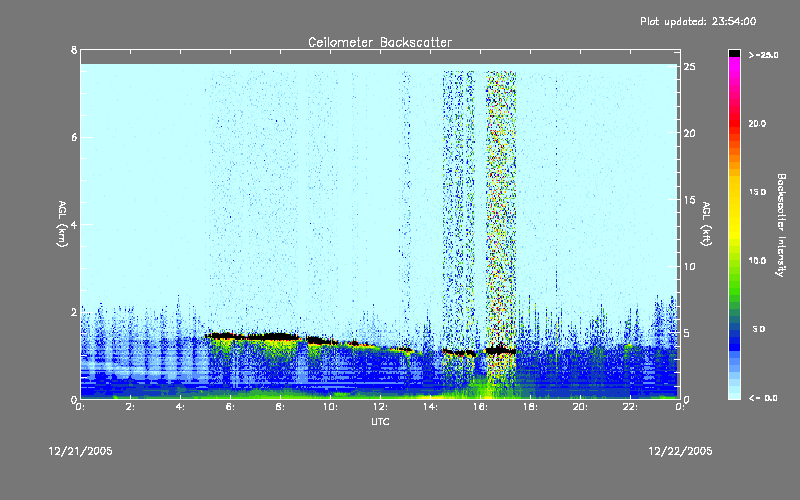This screenshot has height=500, width=800.
Task: Click the "5.0" colorbar label
Action: (759, 329)
